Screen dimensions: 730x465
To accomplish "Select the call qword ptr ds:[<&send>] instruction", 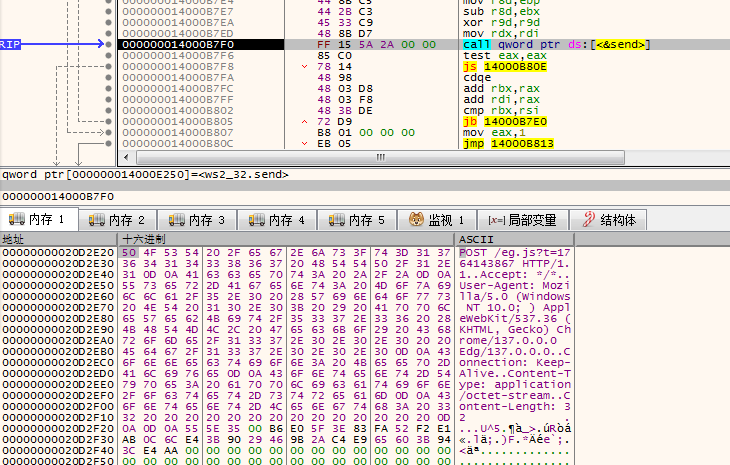I will (556, 44).
